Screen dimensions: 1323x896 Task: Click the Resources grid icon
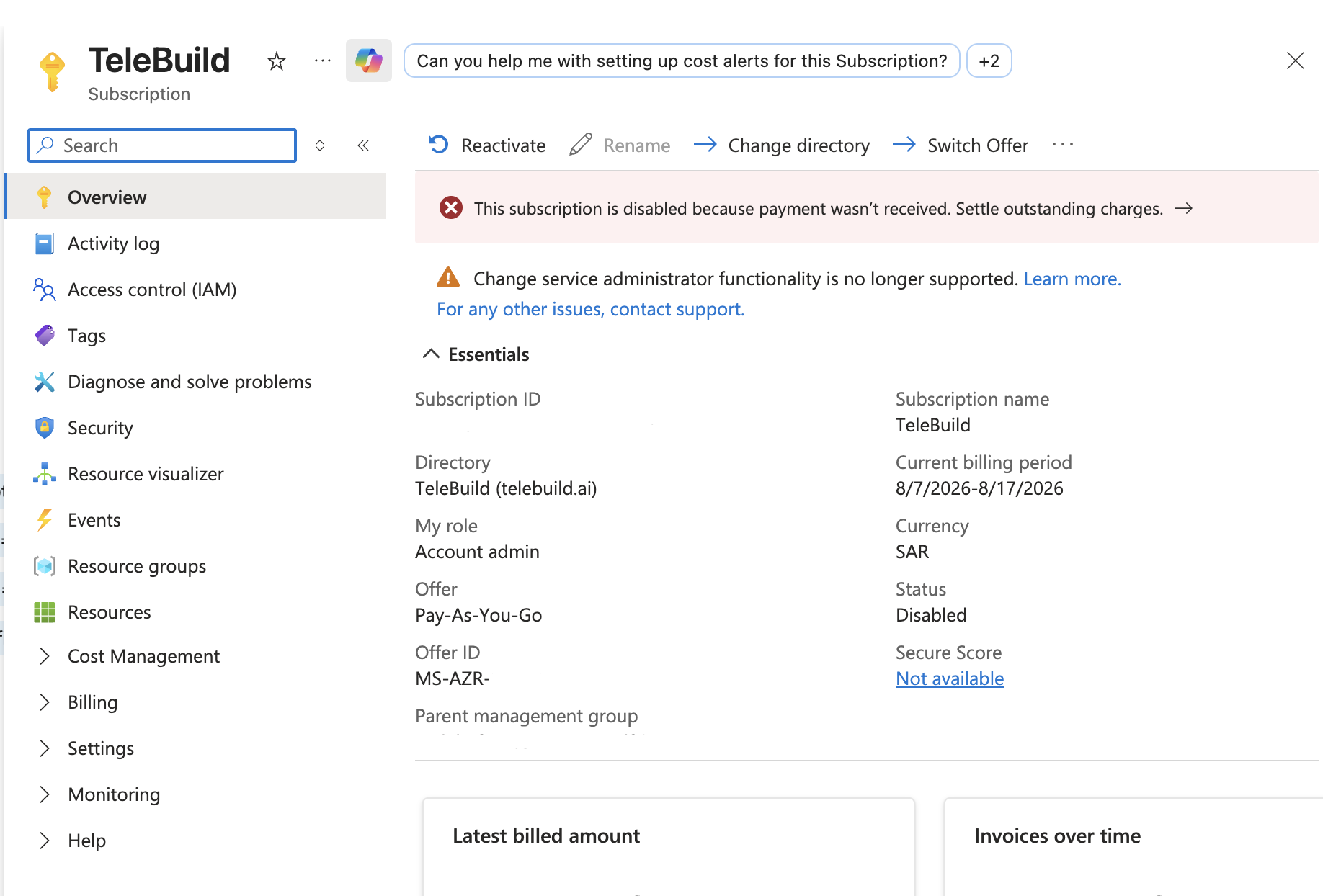click(x=45, y=612)
